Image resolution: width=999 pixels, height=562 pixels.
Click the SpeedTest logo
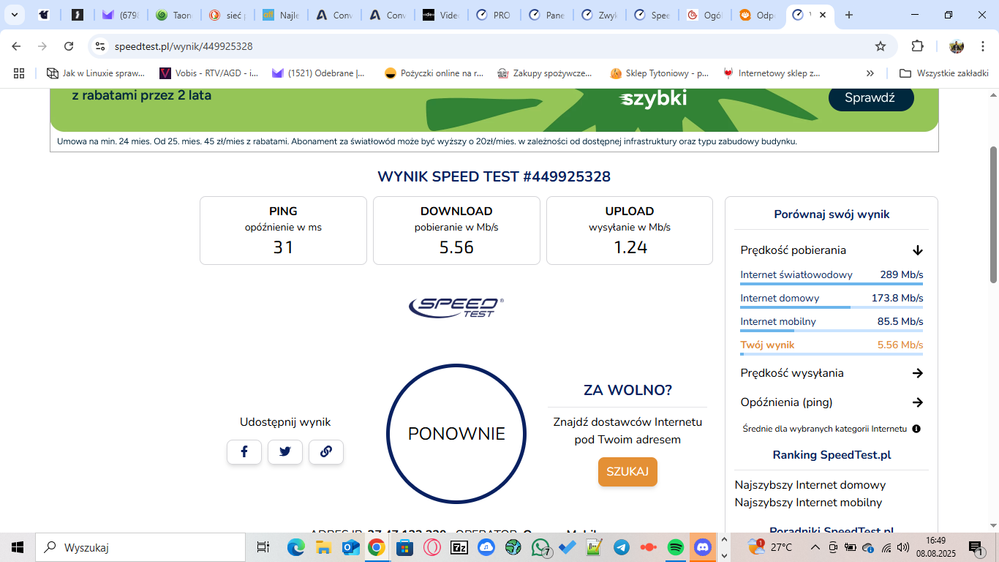[456, 307]
